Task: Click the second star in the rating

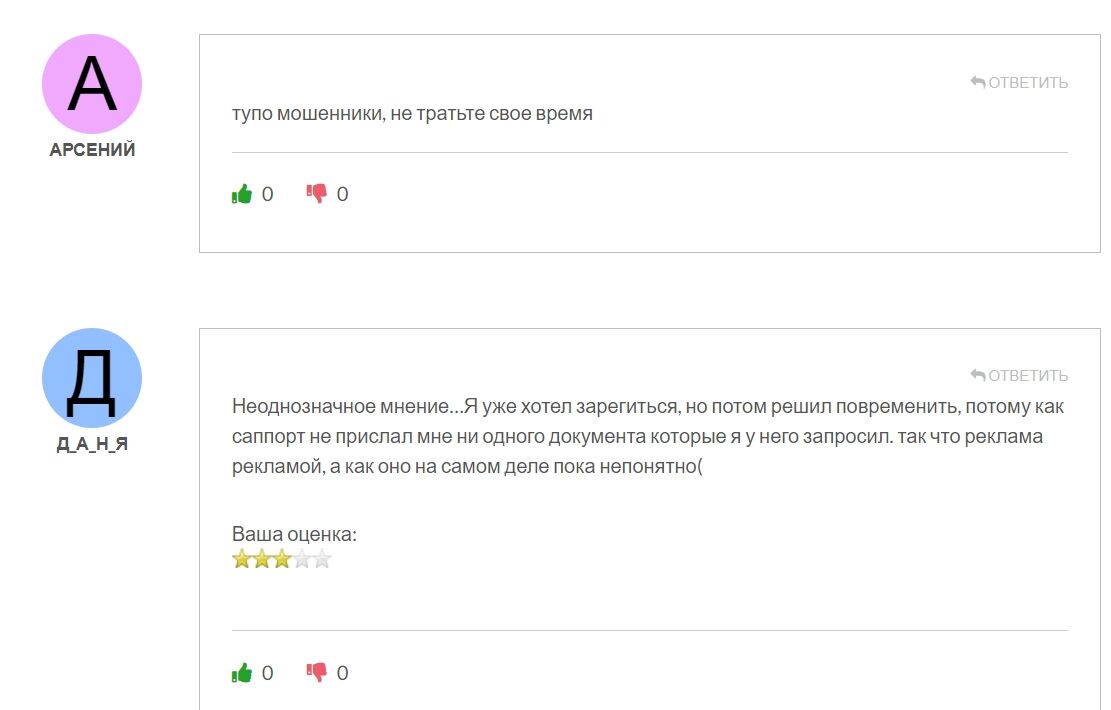Action: point(261,559)
